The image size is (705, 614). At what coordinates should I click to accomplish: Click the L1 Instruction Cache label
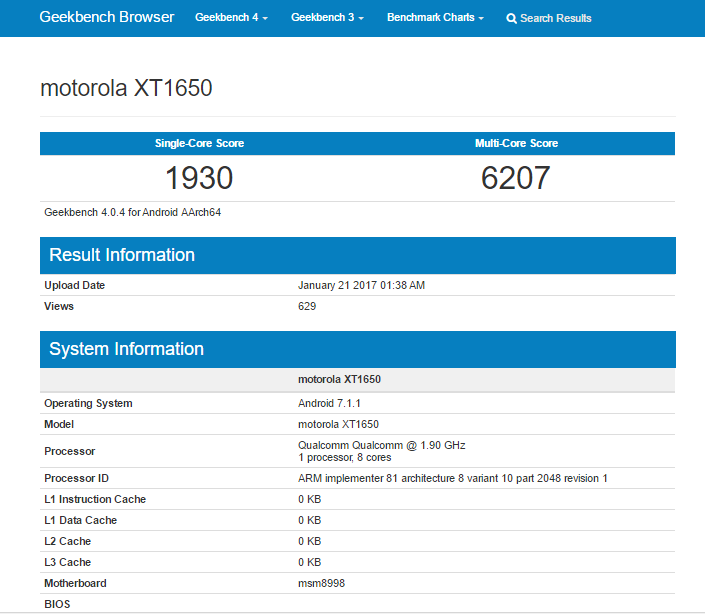click(95, 499)
